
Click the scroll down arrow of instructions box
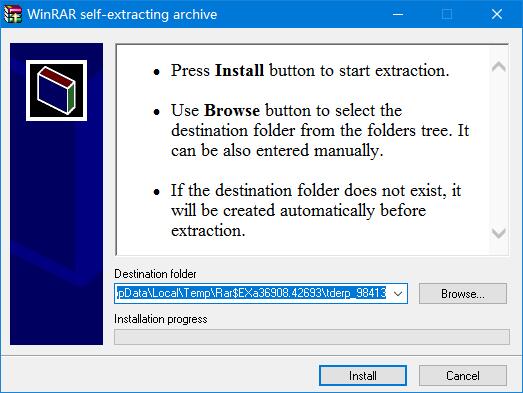click(499, 233)
